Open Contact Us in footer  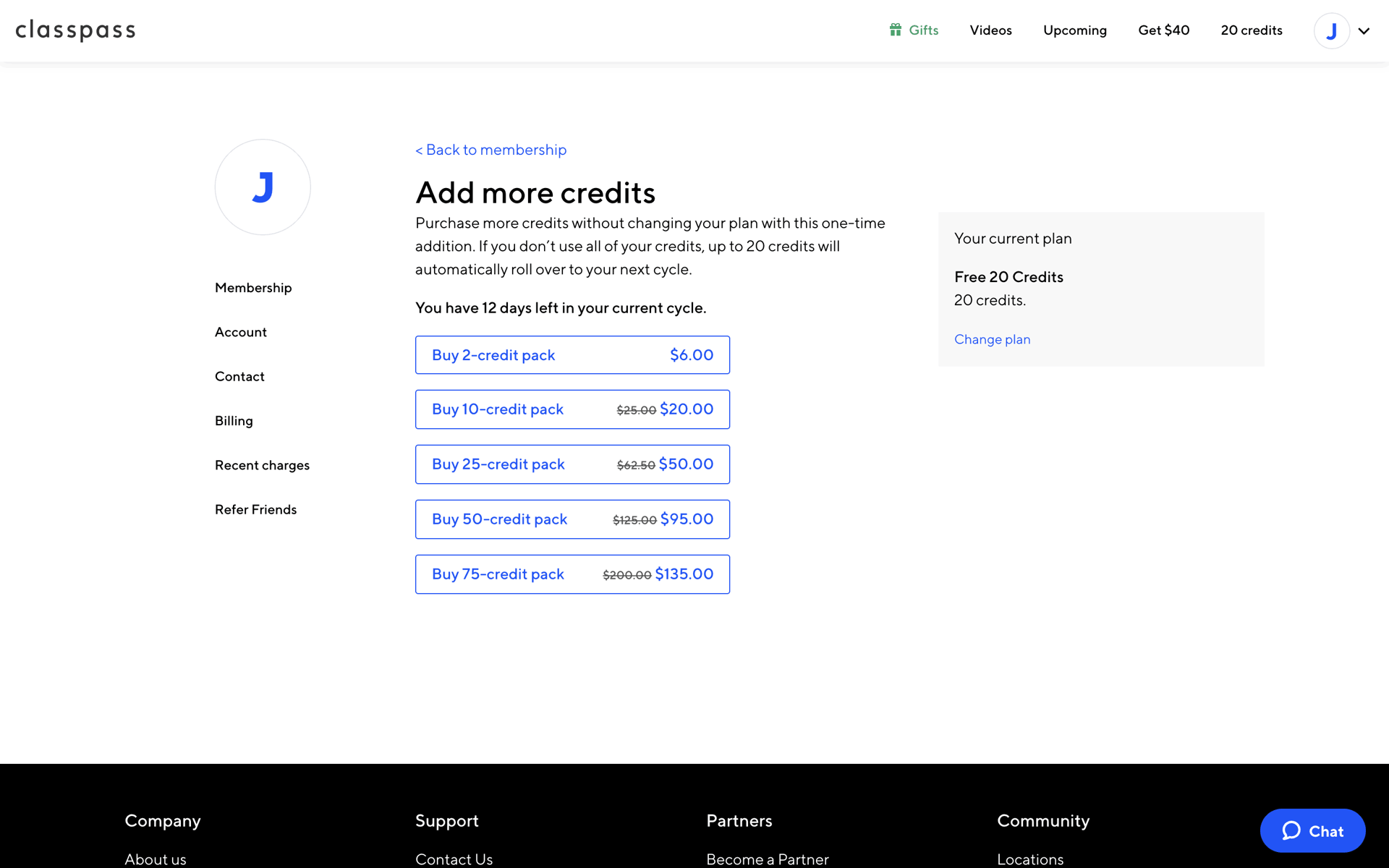coord(454,859)
